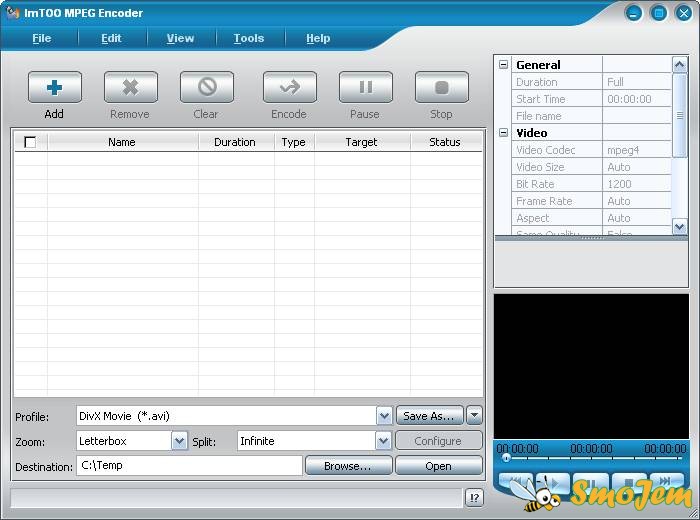Click the Name column header
Image resolution: width=700 pixels, height=520 pixels.
[122, 142]
